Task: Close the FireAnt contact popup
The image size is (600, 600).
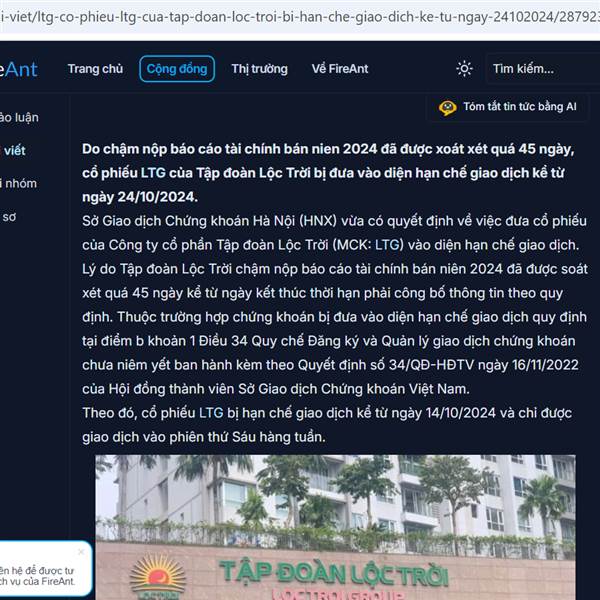Action: click(81, 552)
